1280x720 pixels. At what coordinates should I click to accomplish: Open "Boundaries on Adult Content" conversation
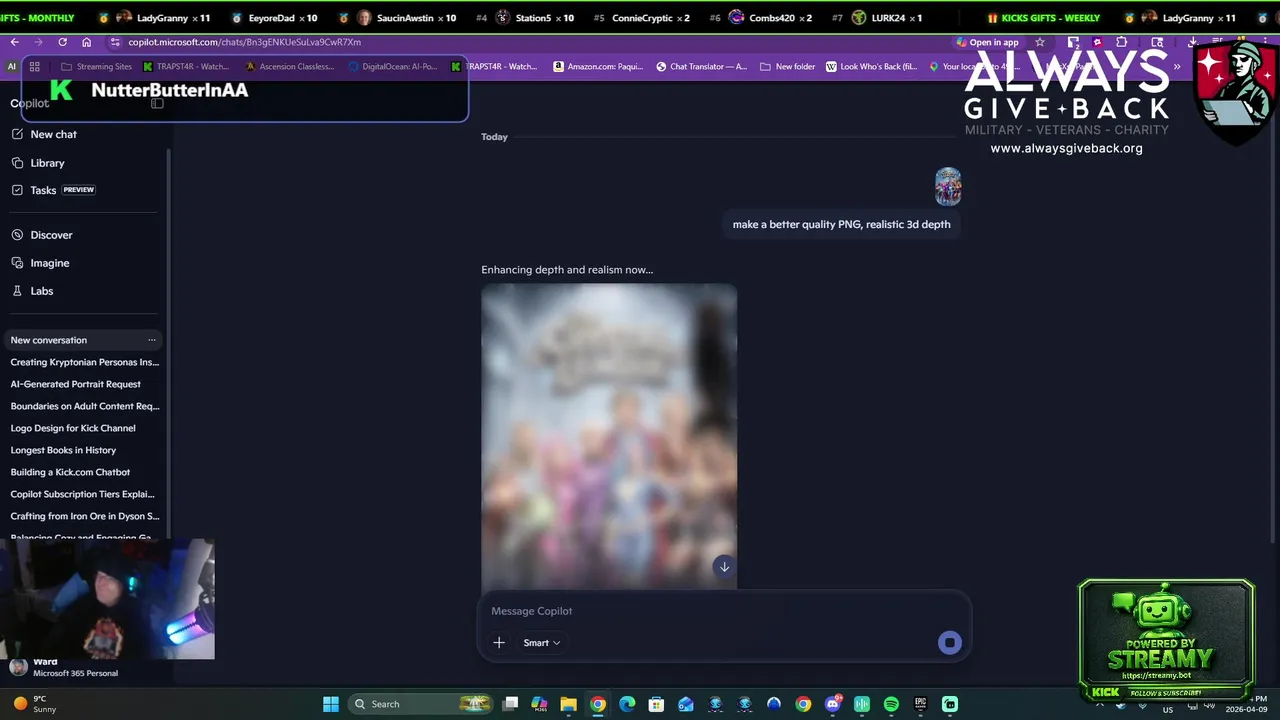(84, 406)
